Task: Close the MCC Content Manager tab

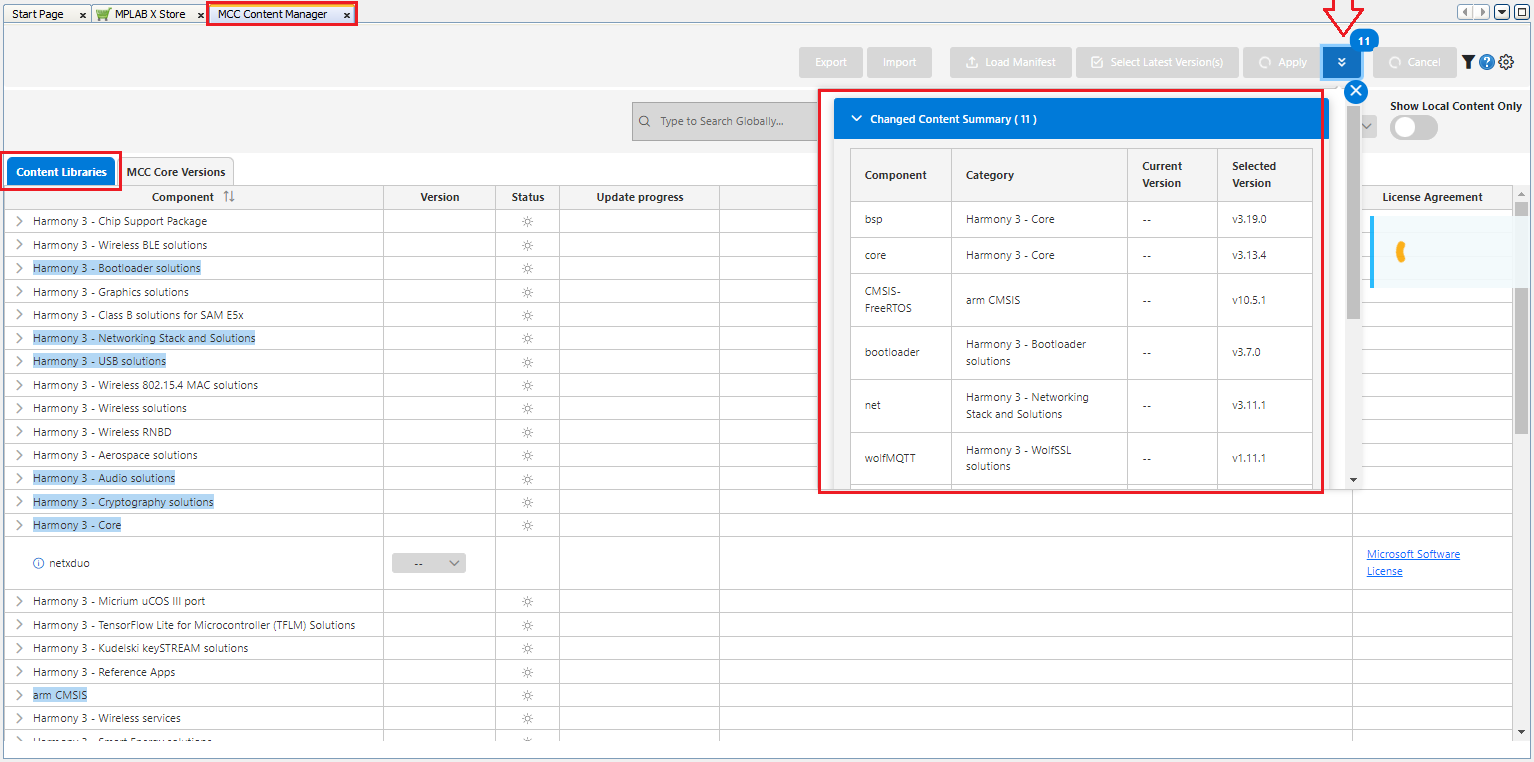Action: (347, 15)
